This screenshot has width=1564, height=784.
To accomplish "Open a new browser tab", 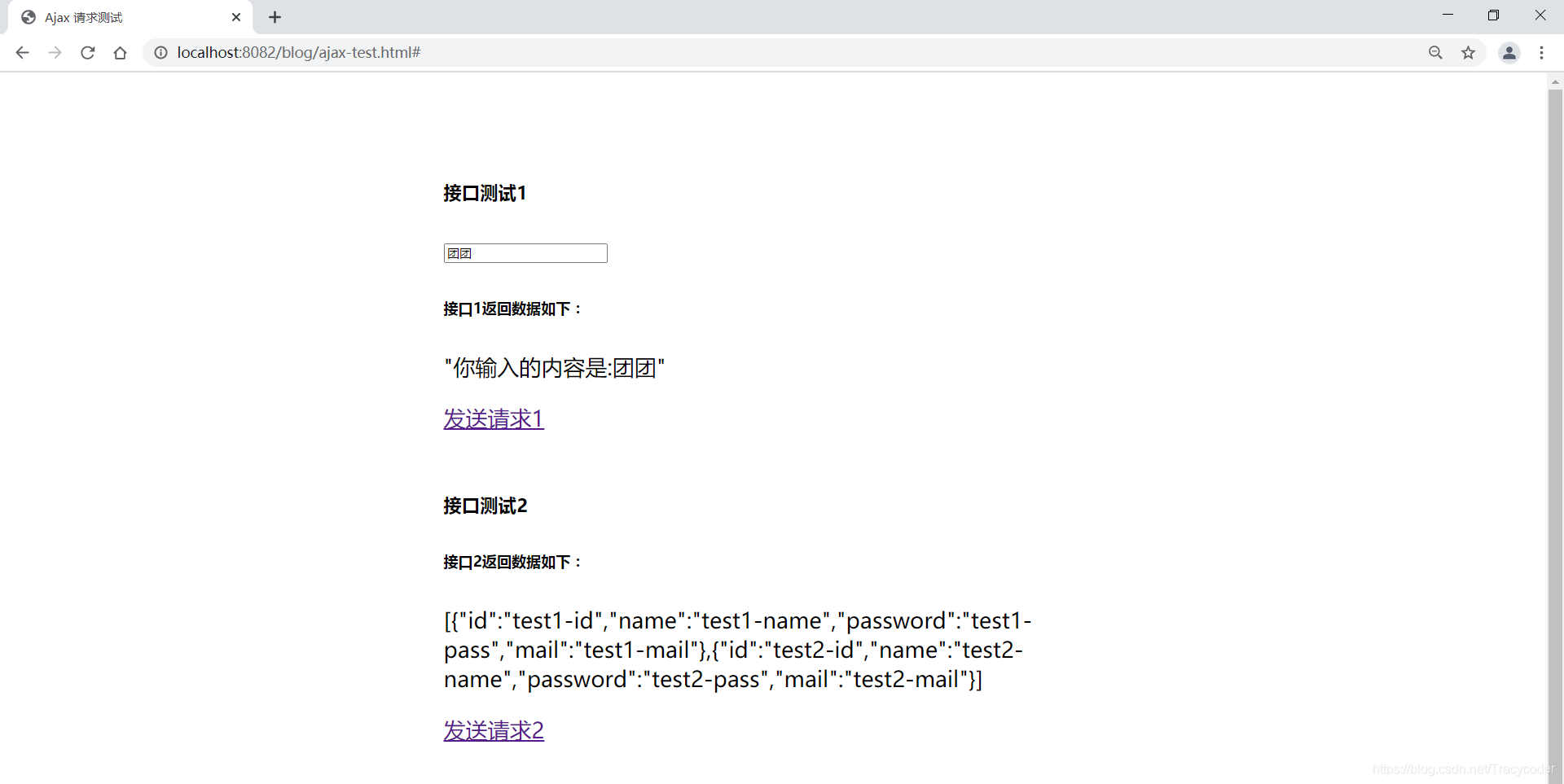I will 275,17.
